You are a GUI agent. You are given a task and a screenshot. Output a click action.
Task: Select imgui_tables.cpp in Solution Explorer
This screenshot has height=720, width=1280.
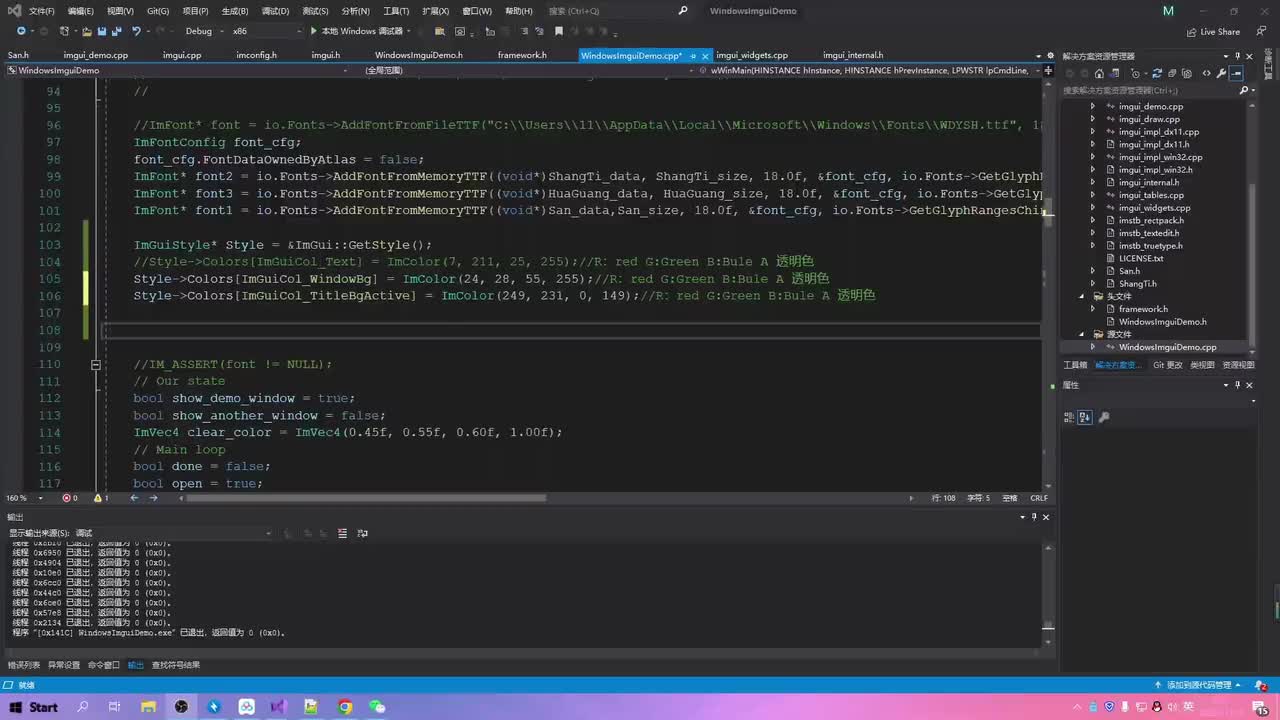tap(1151, 195)
